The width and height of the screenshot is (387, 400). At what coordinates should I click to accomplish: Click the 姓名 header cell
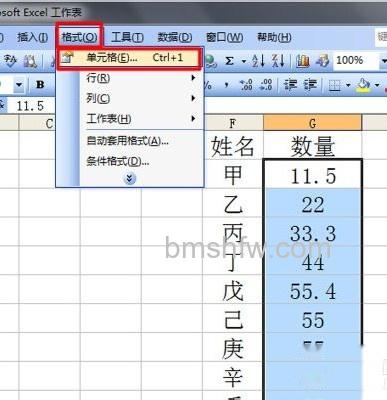click(233, 145)
